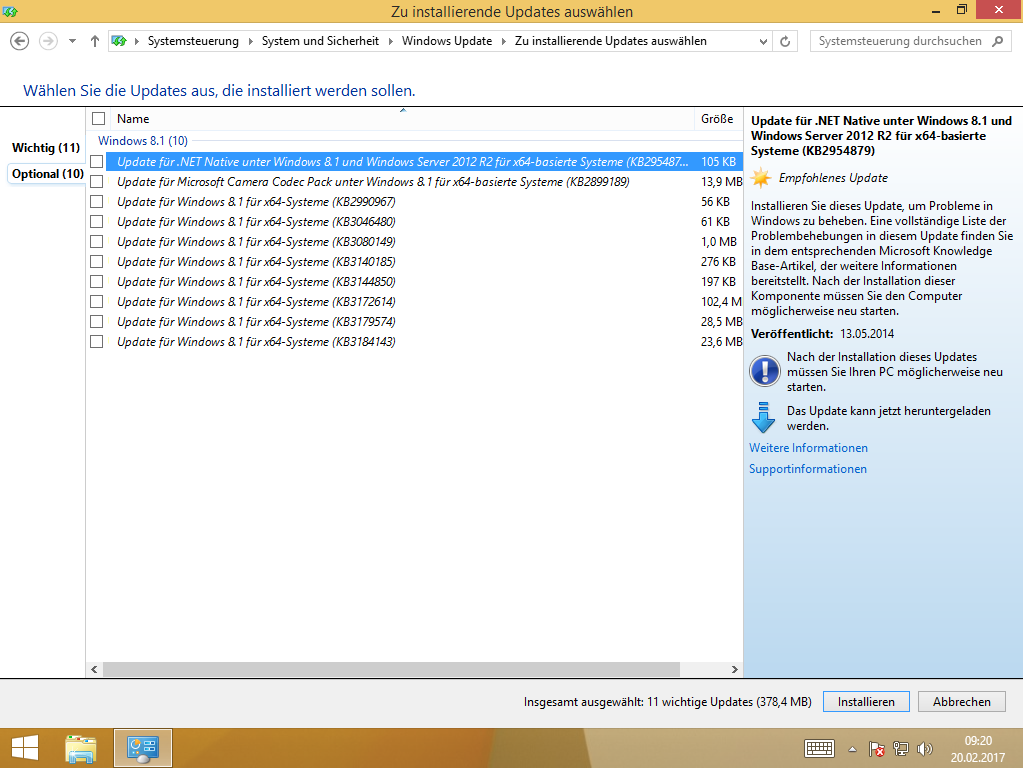Enable checkbox for update KB3140185

tap(97, 262)
